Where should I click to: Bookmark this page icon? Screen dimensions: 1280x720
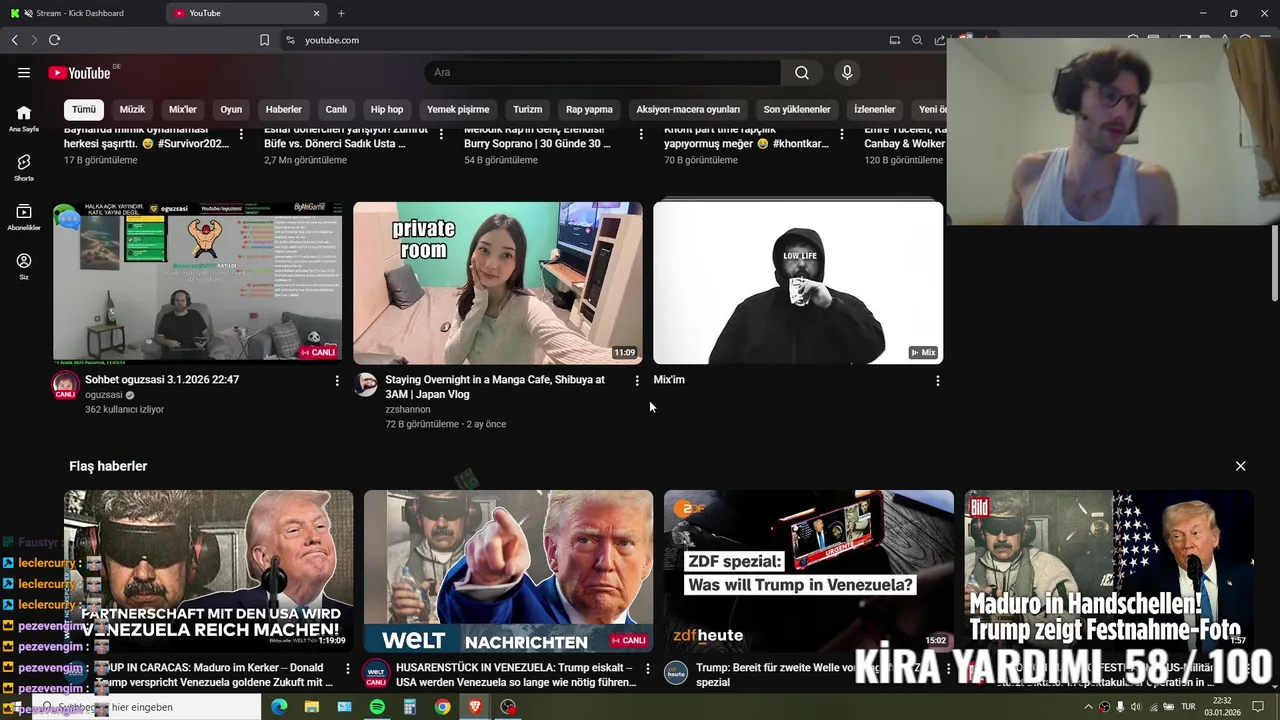[x=264, y=40]
